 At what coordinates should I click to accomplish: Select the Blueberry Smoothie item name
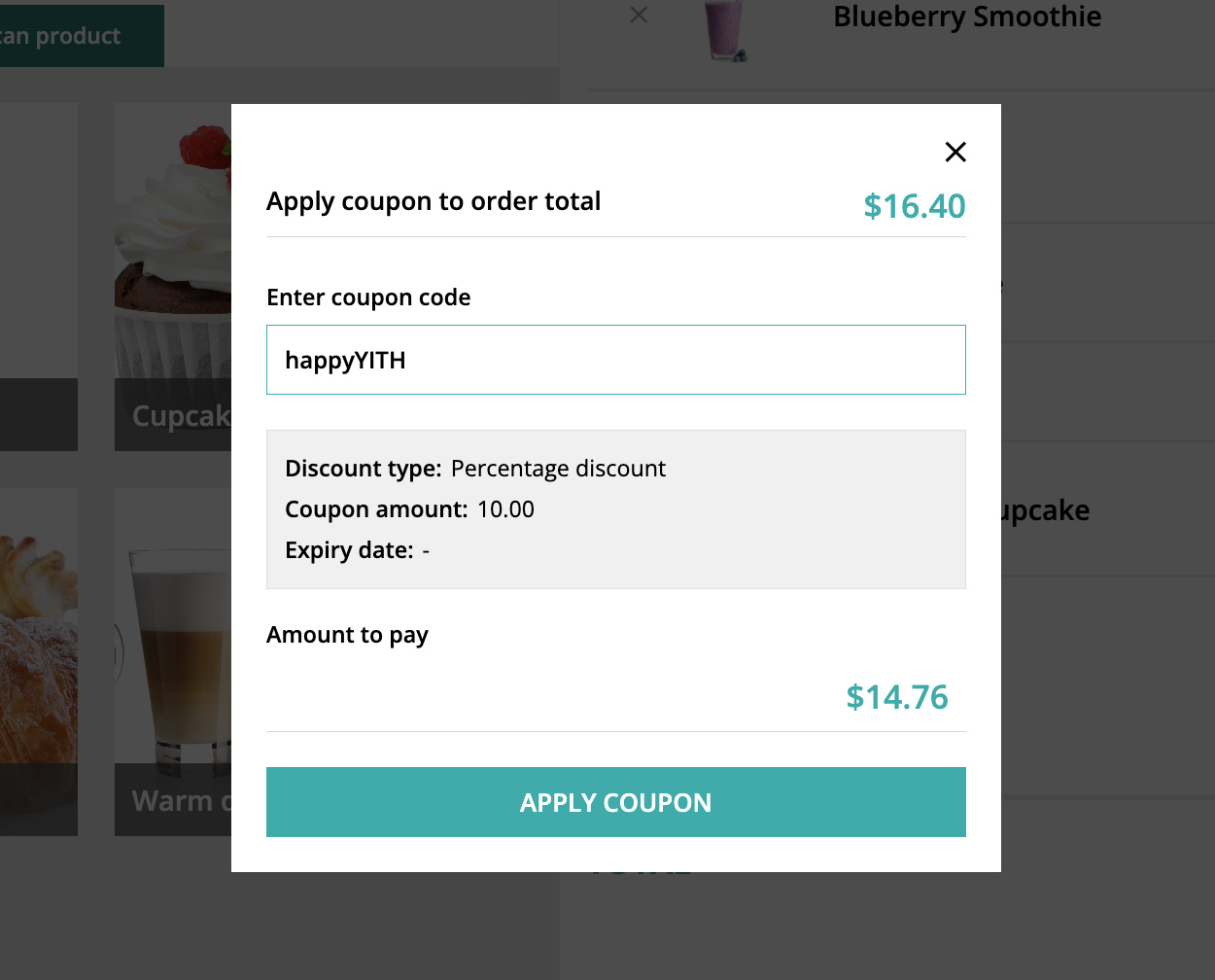(967, 17)
